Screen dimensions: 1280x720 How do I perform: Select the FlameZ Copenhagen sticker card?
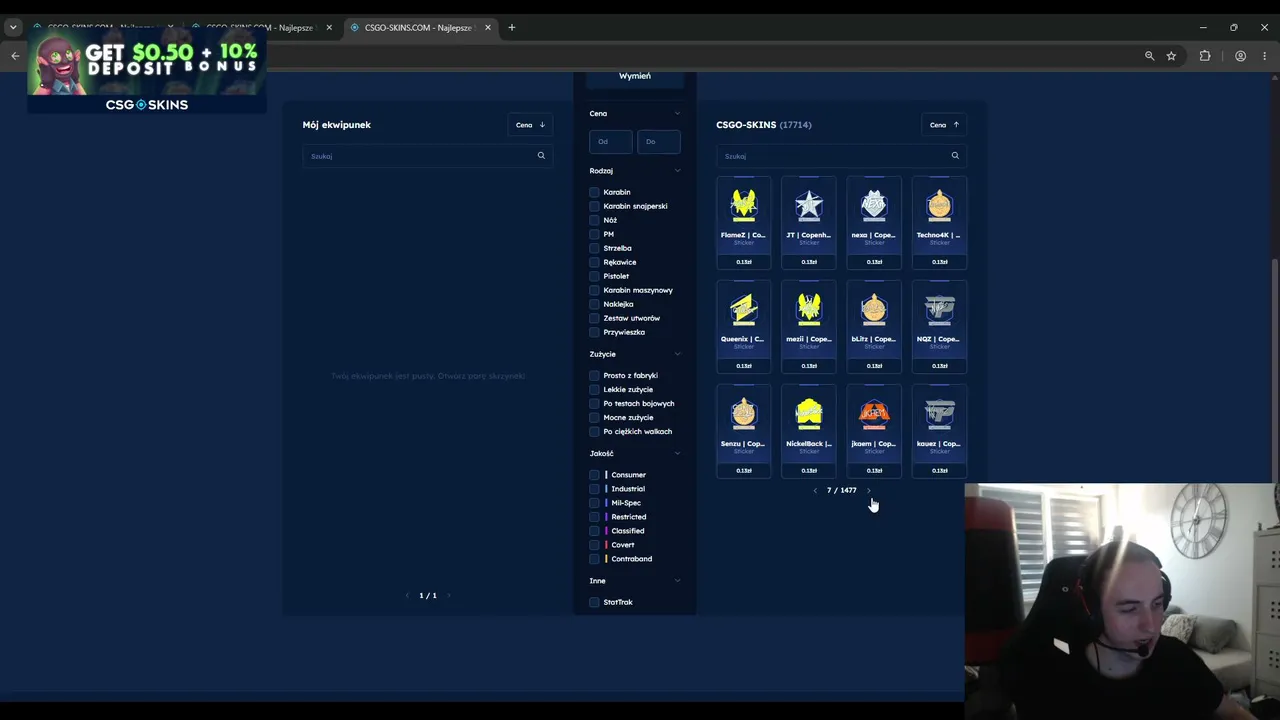(743, 223)
